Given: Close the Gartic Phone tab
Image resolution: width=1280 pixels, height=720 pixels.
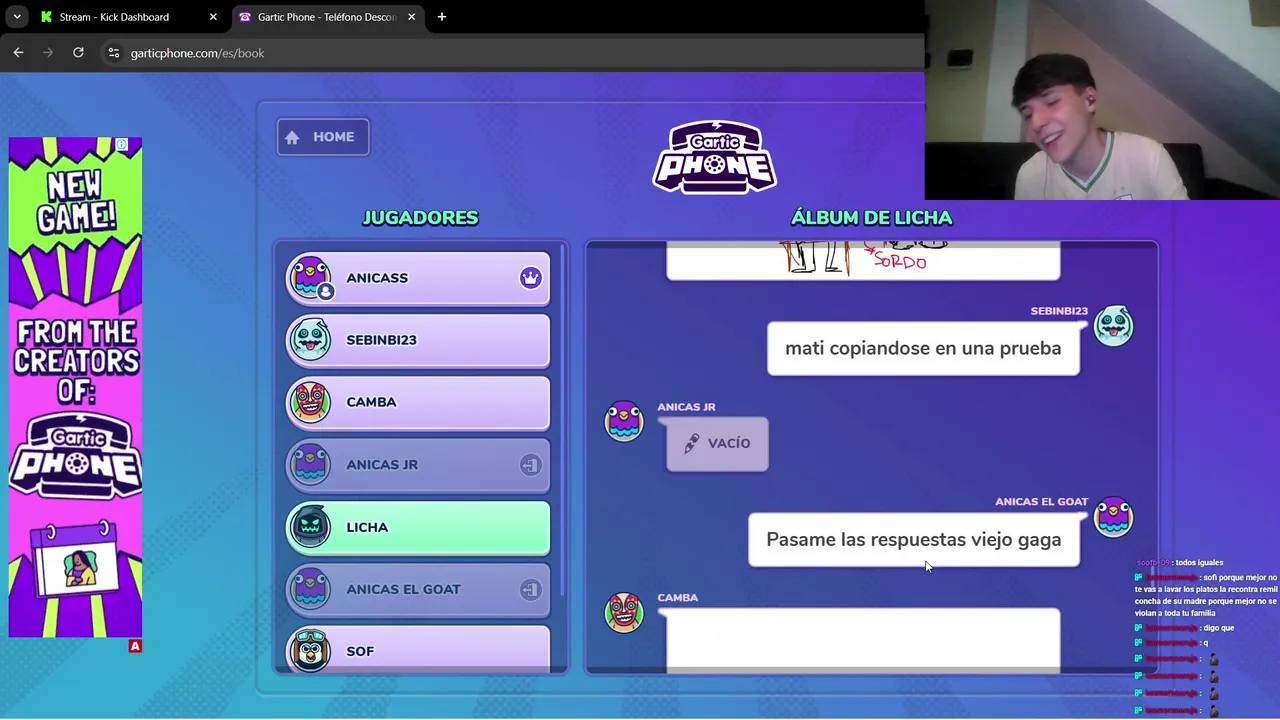Looking at the screenshot, I should coord(411,17).
